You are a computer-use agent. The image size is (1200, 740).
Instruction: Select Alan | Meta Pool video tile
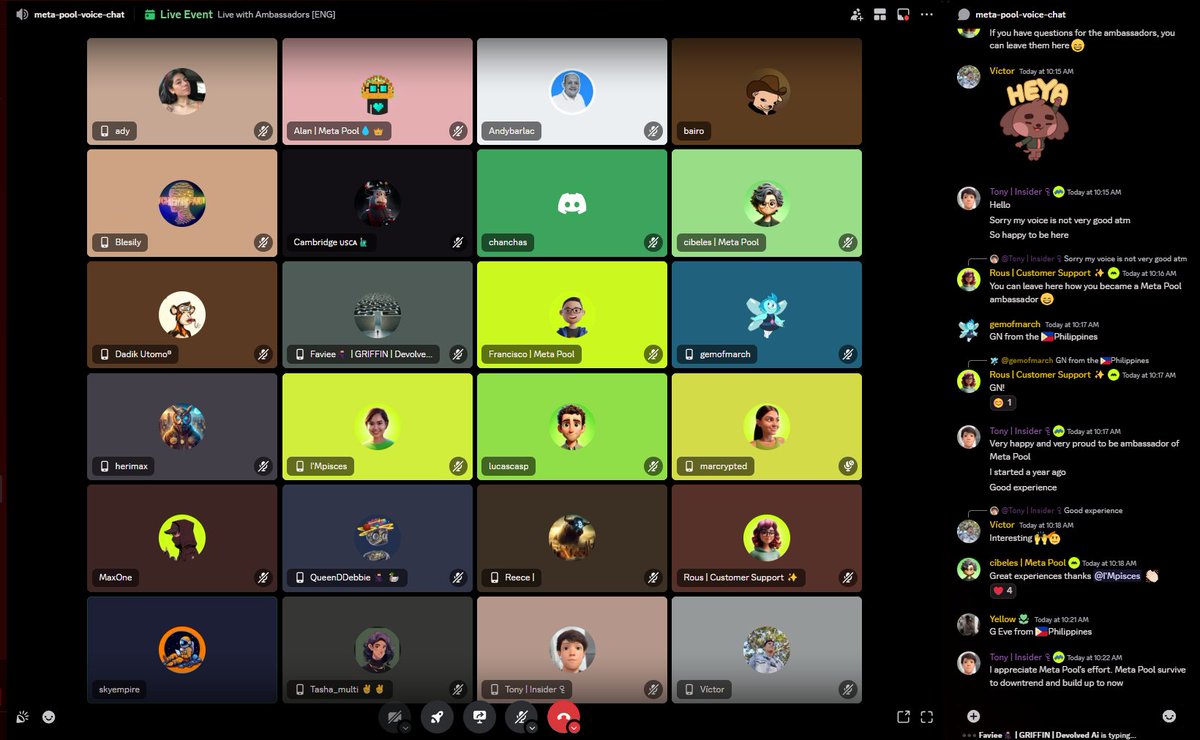(x=377, y=90)
